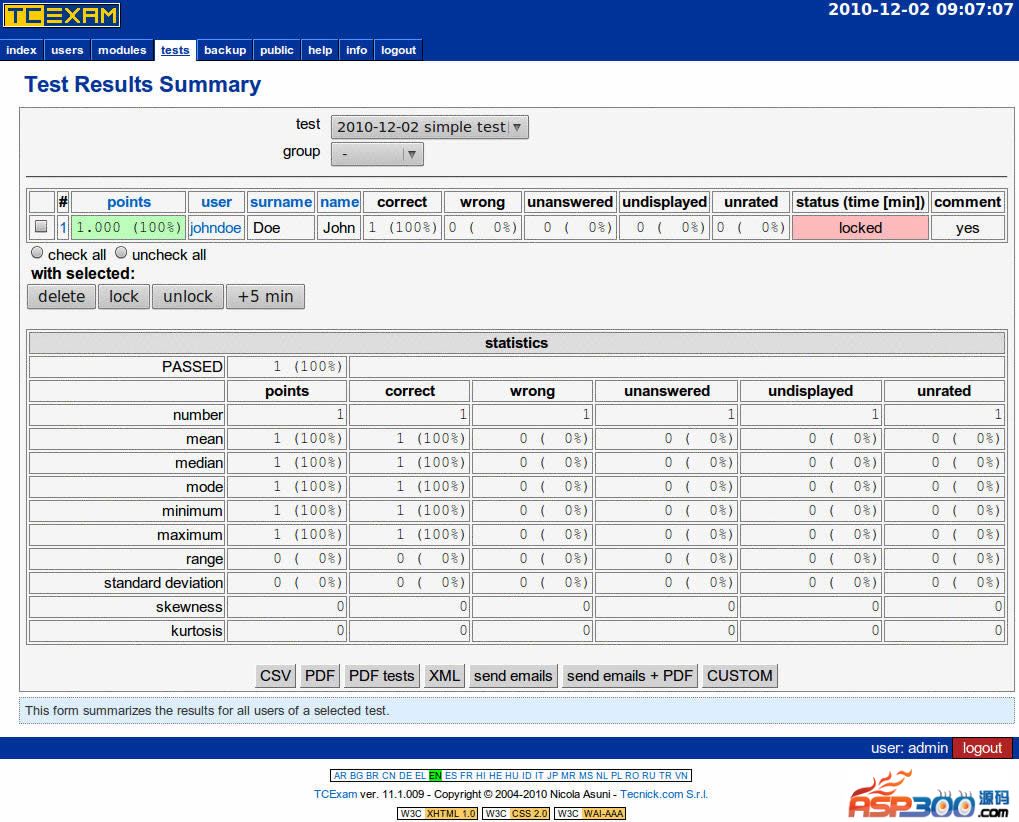Click the TCExam logo

coord(62,15)
